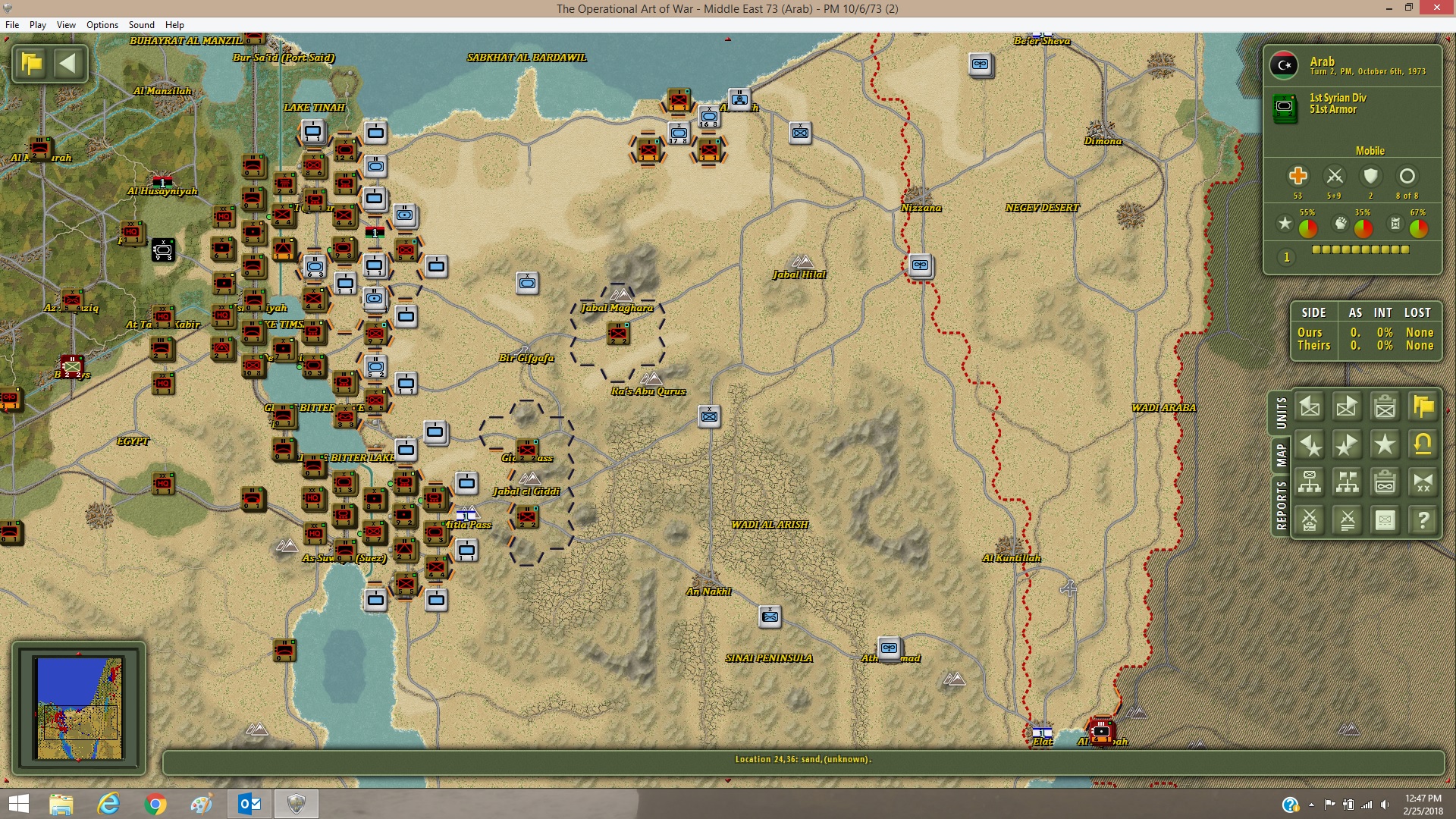Click the yellow unit strength squares bar
The width and height of the screenshot is (1456, 819).
point(1360,249)
